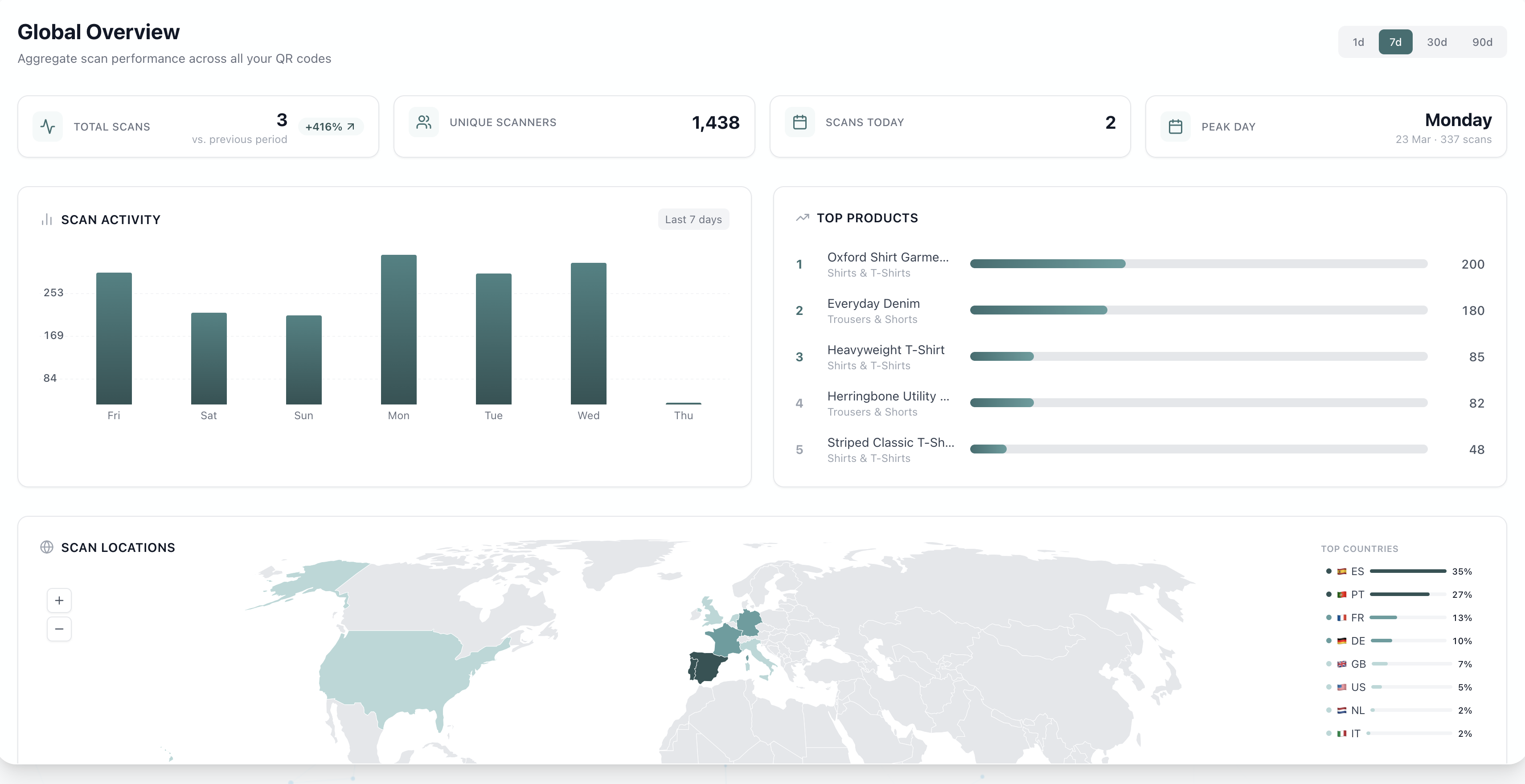Toggle the dot next to ES country
The width and height of the screenshot is (1525, 784).
point(1330,571)
